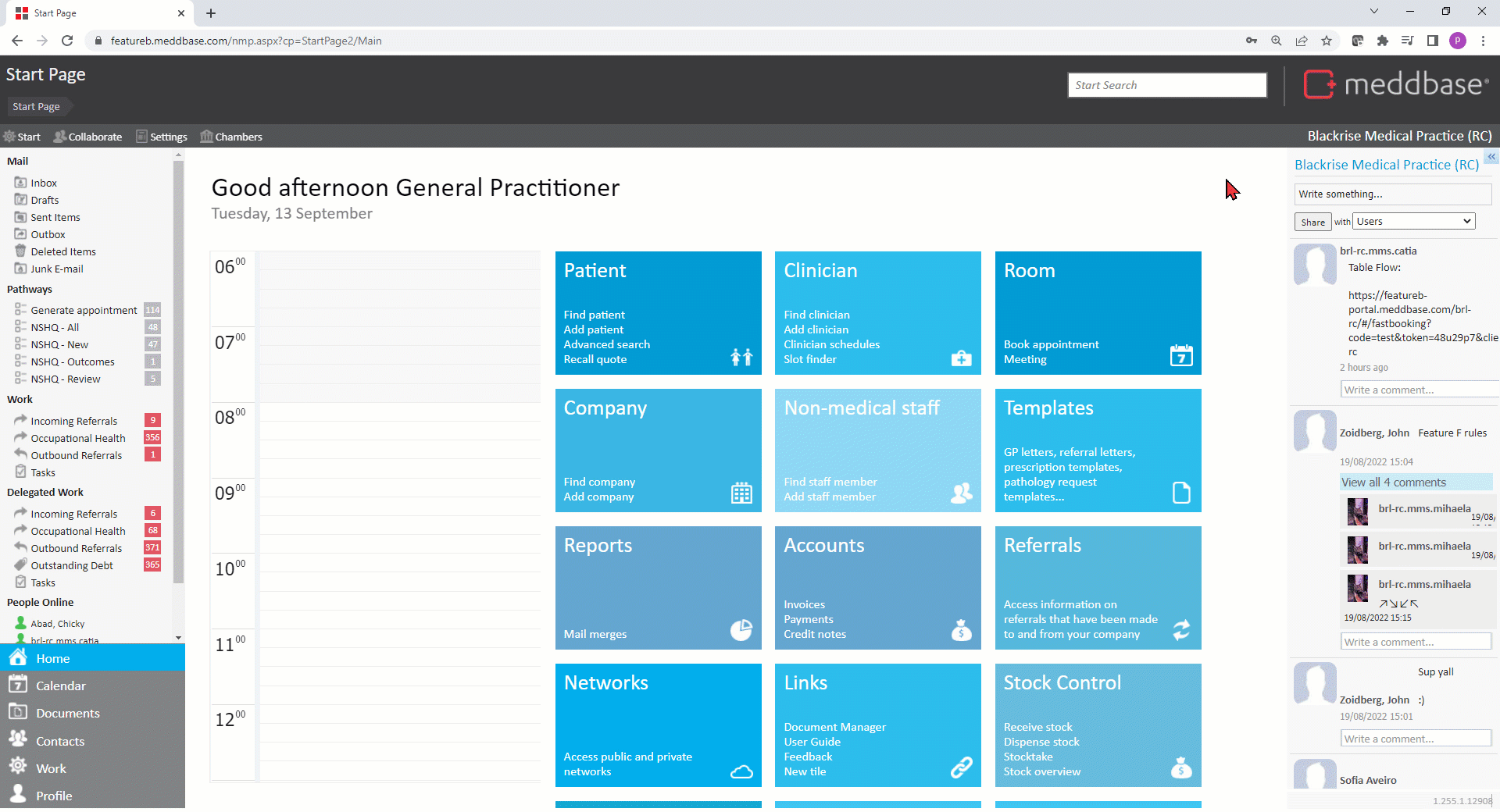Switch to the Calendar section
Viewport: 1500px width, 812px height.
tap(61, 686)
